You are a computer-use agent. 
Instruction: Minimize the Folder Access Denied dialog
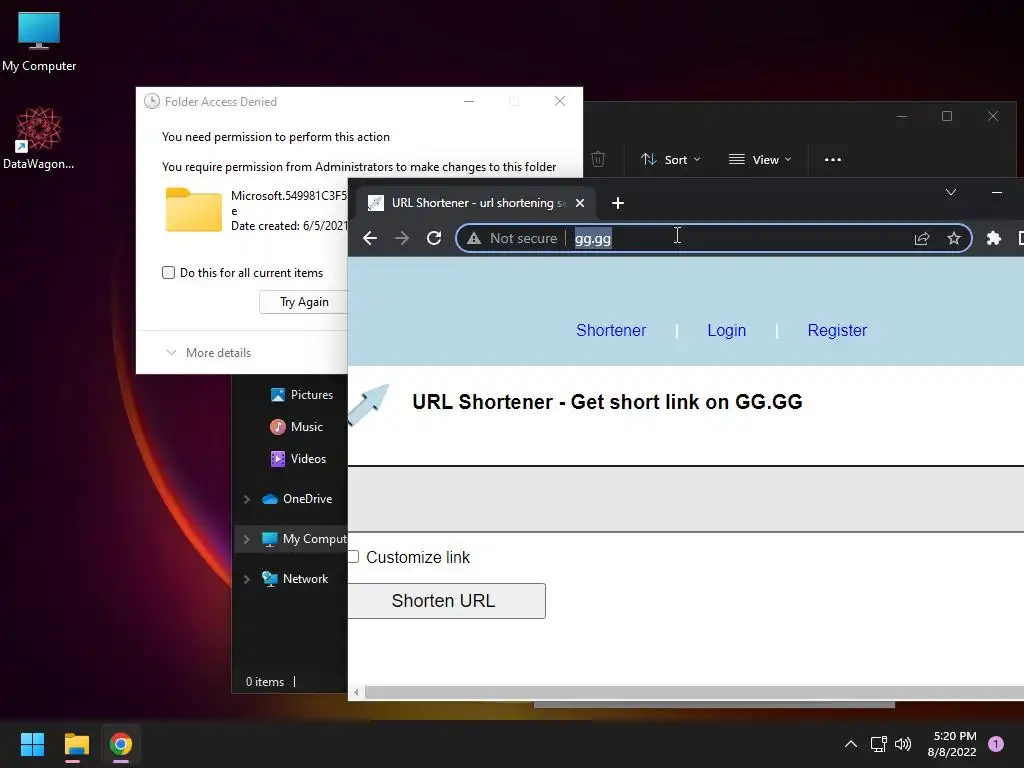pyautogui.click(x=469, y=101)
